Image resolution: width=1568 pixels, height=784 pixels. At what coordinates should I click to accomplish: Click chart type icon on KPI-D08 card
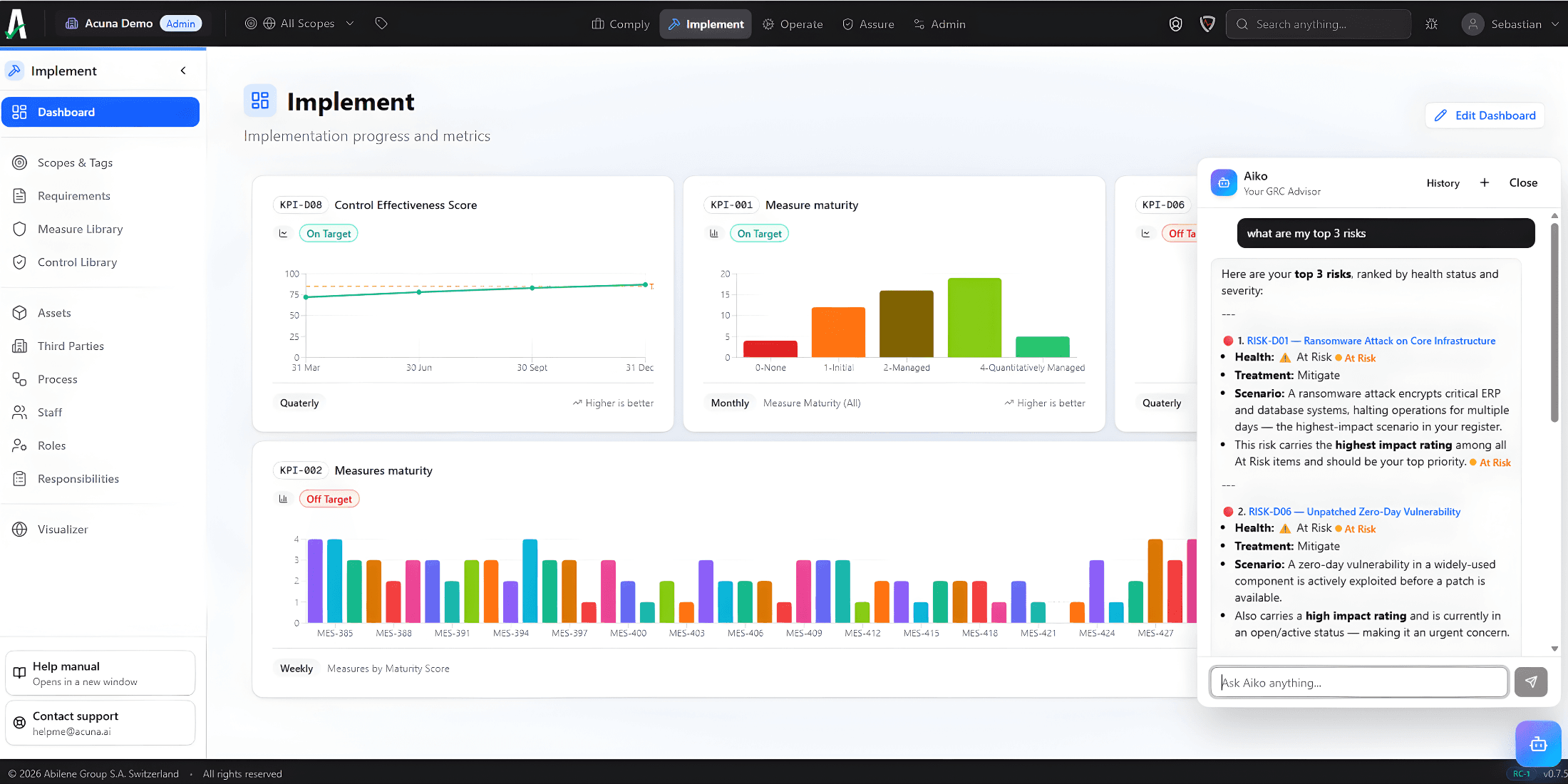[284, 233]
